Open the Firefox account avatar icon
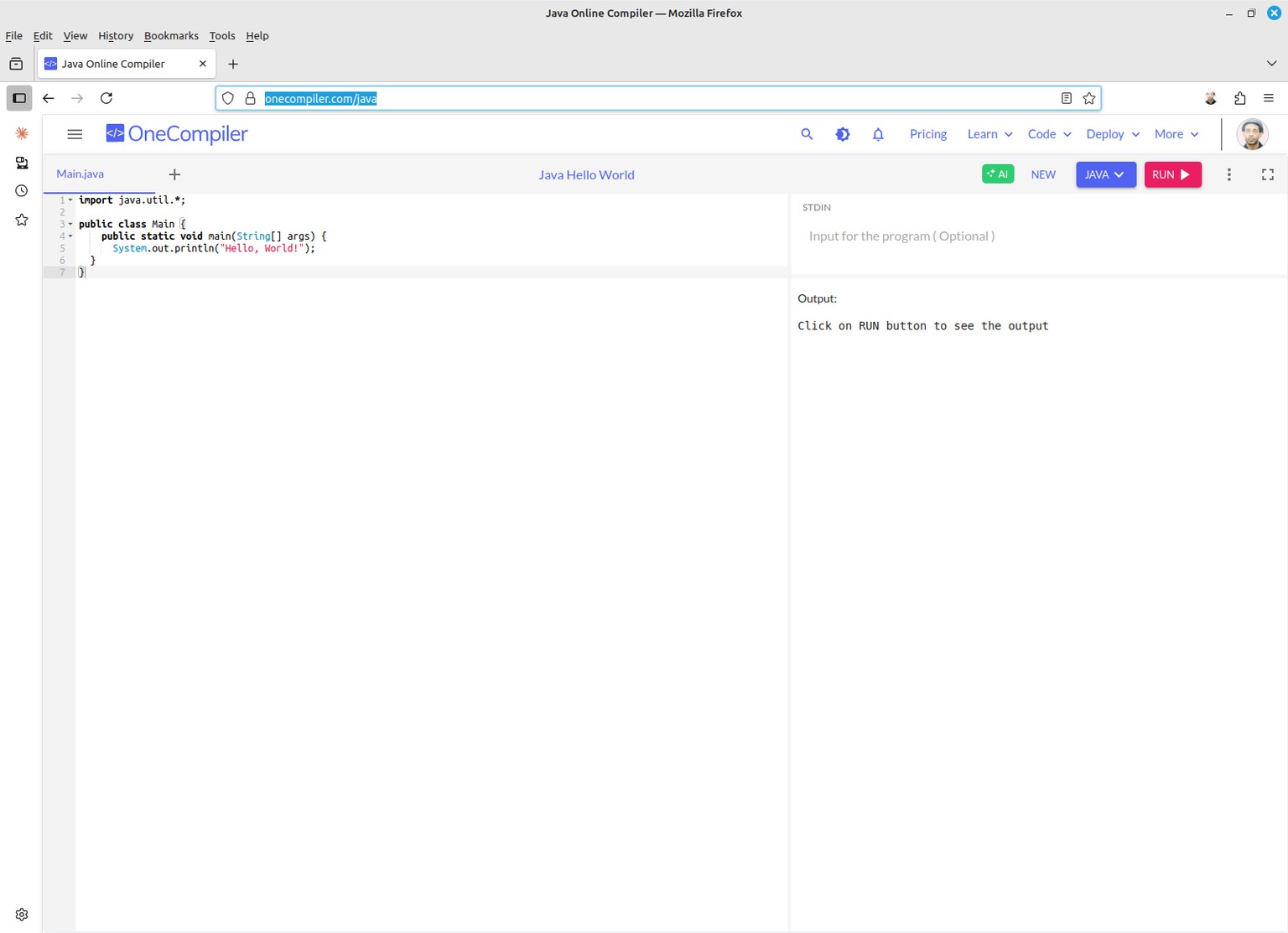Viewport: 1288px width, 933px height. tap(1211, 98)
